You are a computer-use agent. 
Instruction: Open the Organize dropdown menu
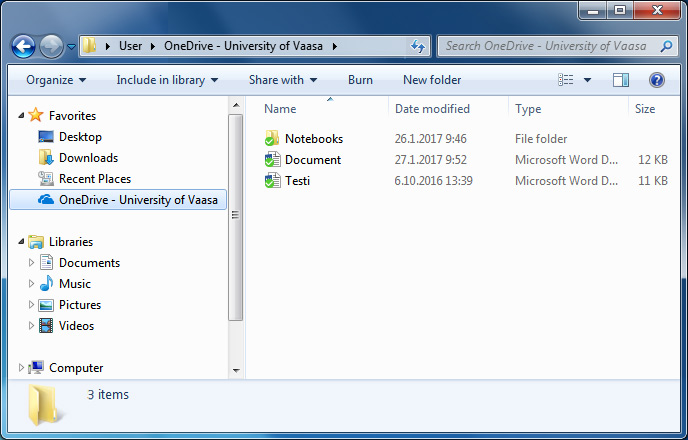(56, 80)
